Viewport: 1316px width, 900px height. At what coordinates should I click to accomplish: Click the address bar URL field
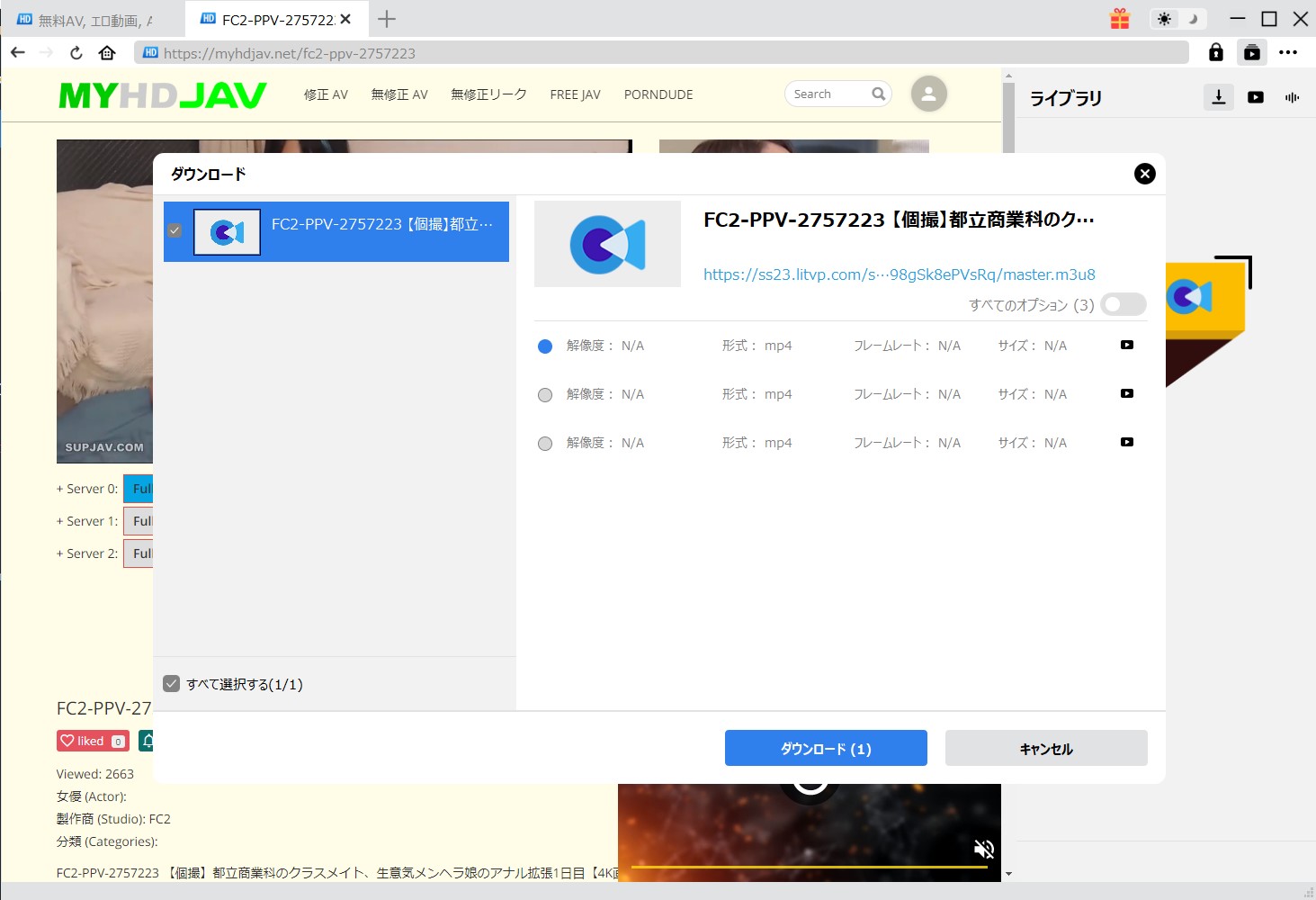661,53
